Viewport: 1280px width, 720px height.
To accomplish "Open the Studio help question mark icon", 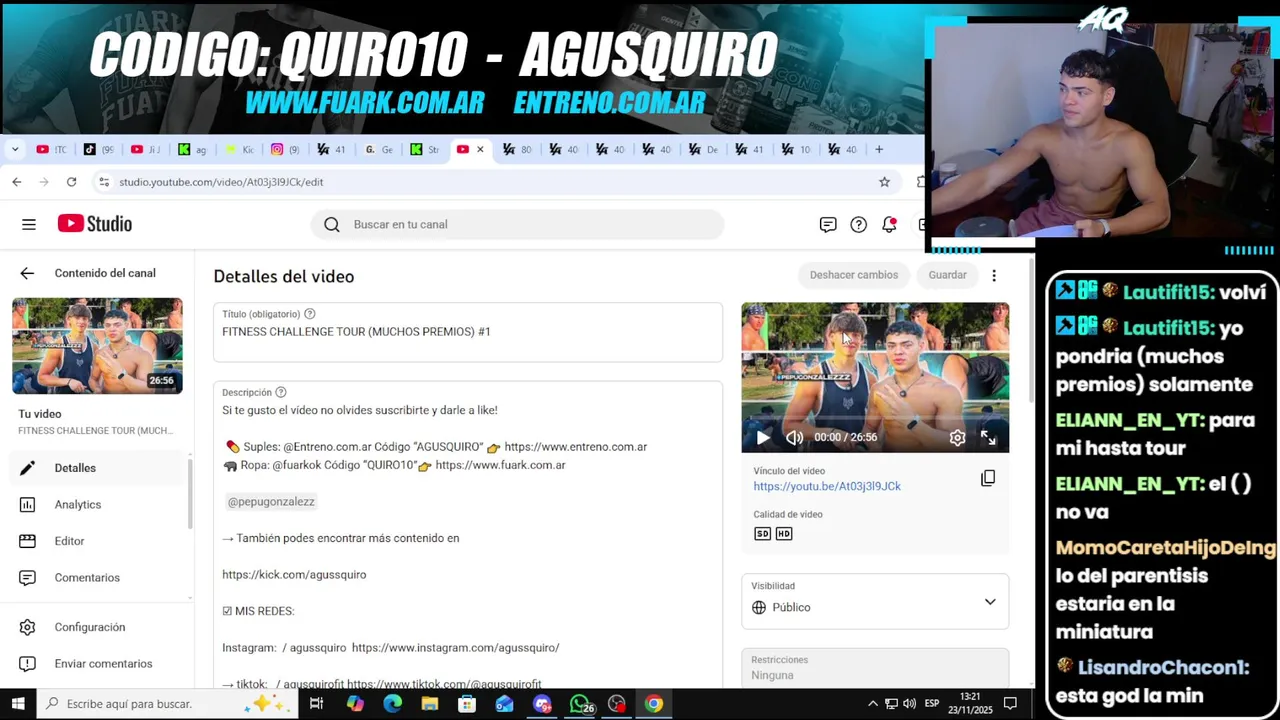I will [858, 224].
